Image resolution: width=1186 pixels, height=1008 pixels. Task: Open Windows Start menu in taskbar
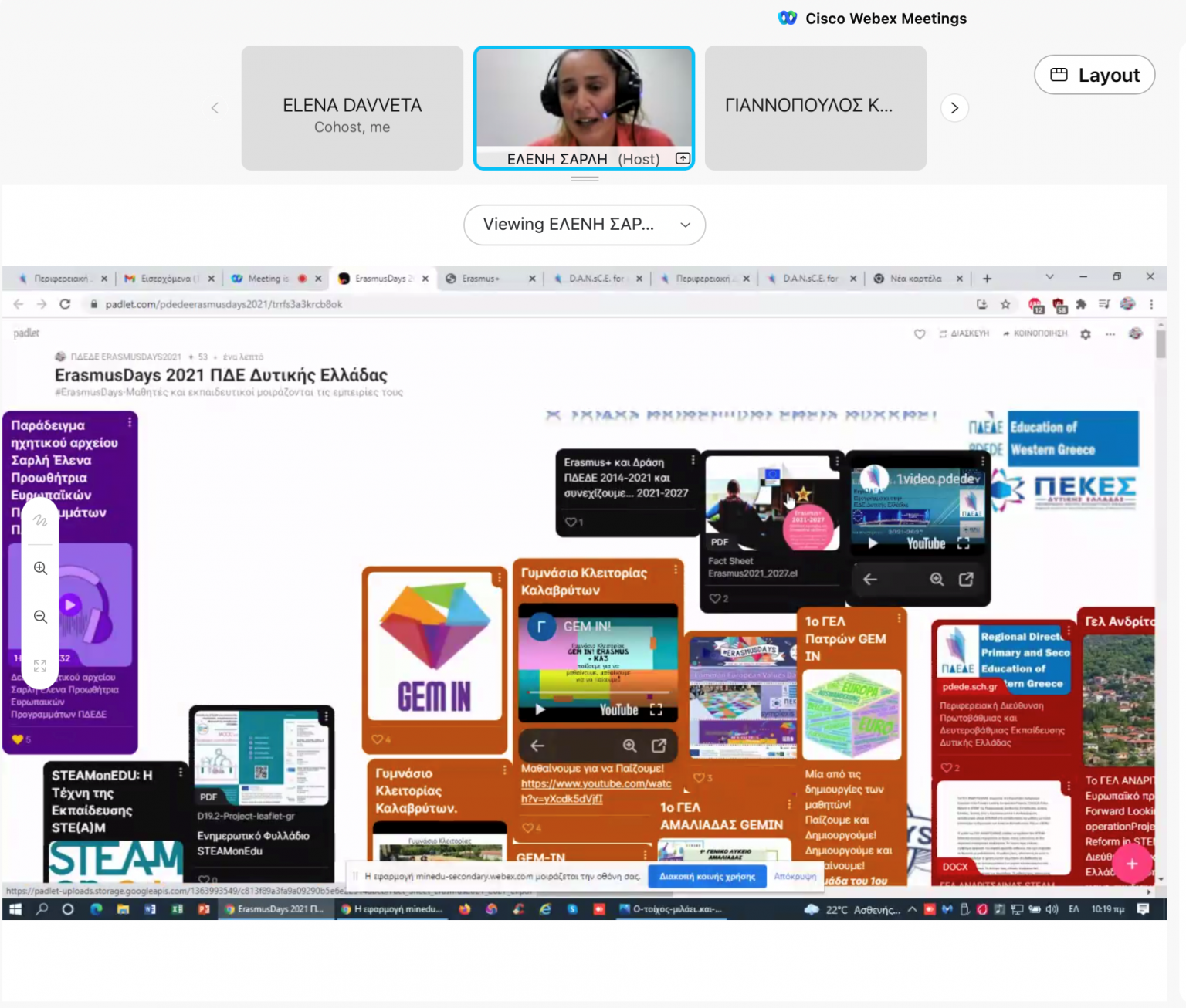click(15, 909)
